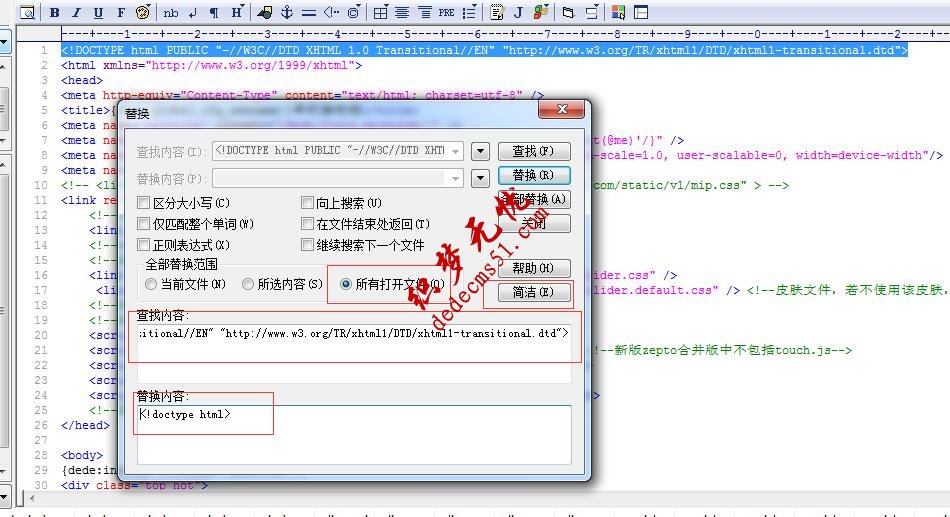
Task: Open the arrow button beside 查找内容 field
Action: tap(480, 151)
